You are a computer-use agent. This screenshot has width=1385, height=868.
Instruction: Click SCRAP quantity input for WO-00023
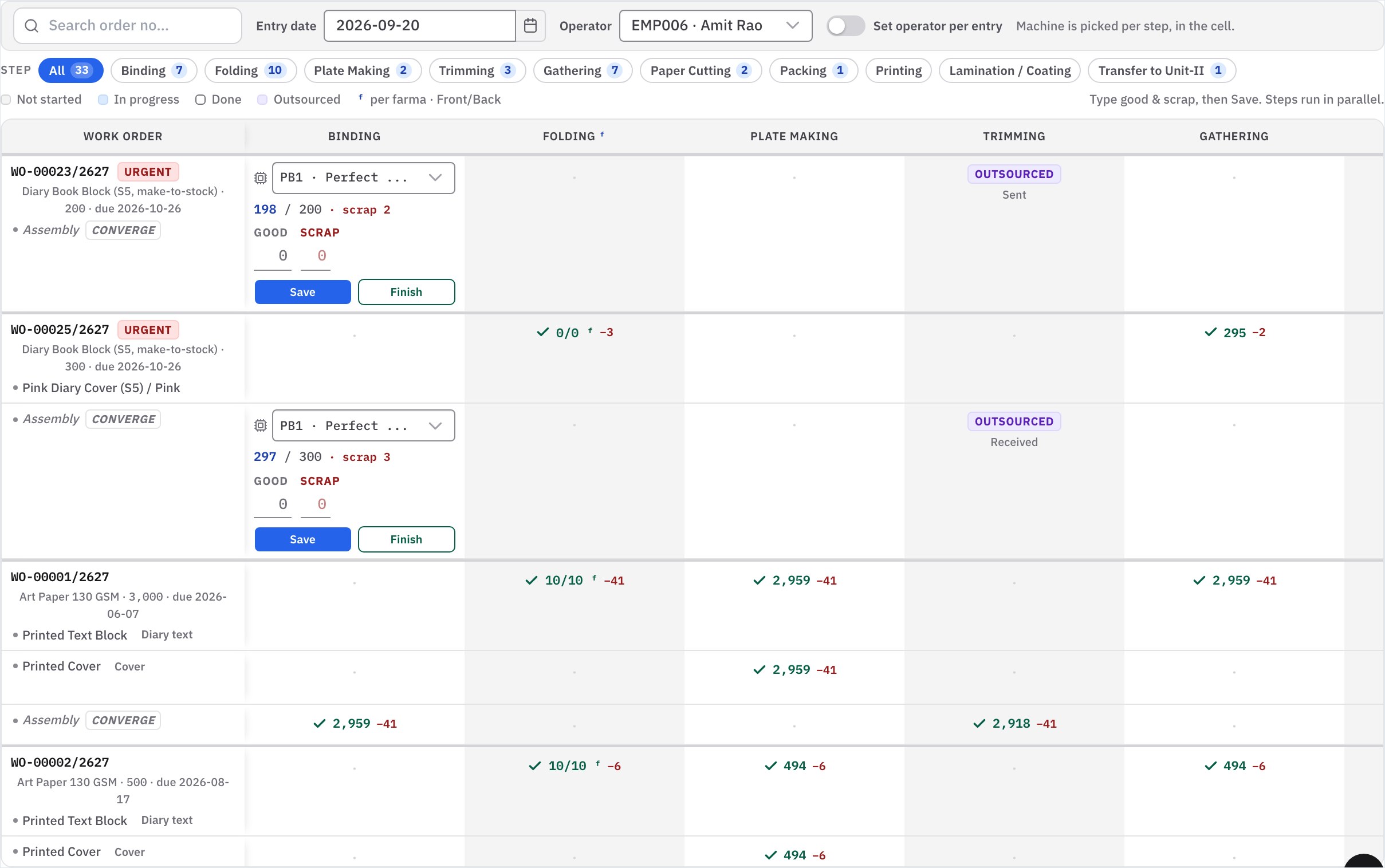pos(315,256)
